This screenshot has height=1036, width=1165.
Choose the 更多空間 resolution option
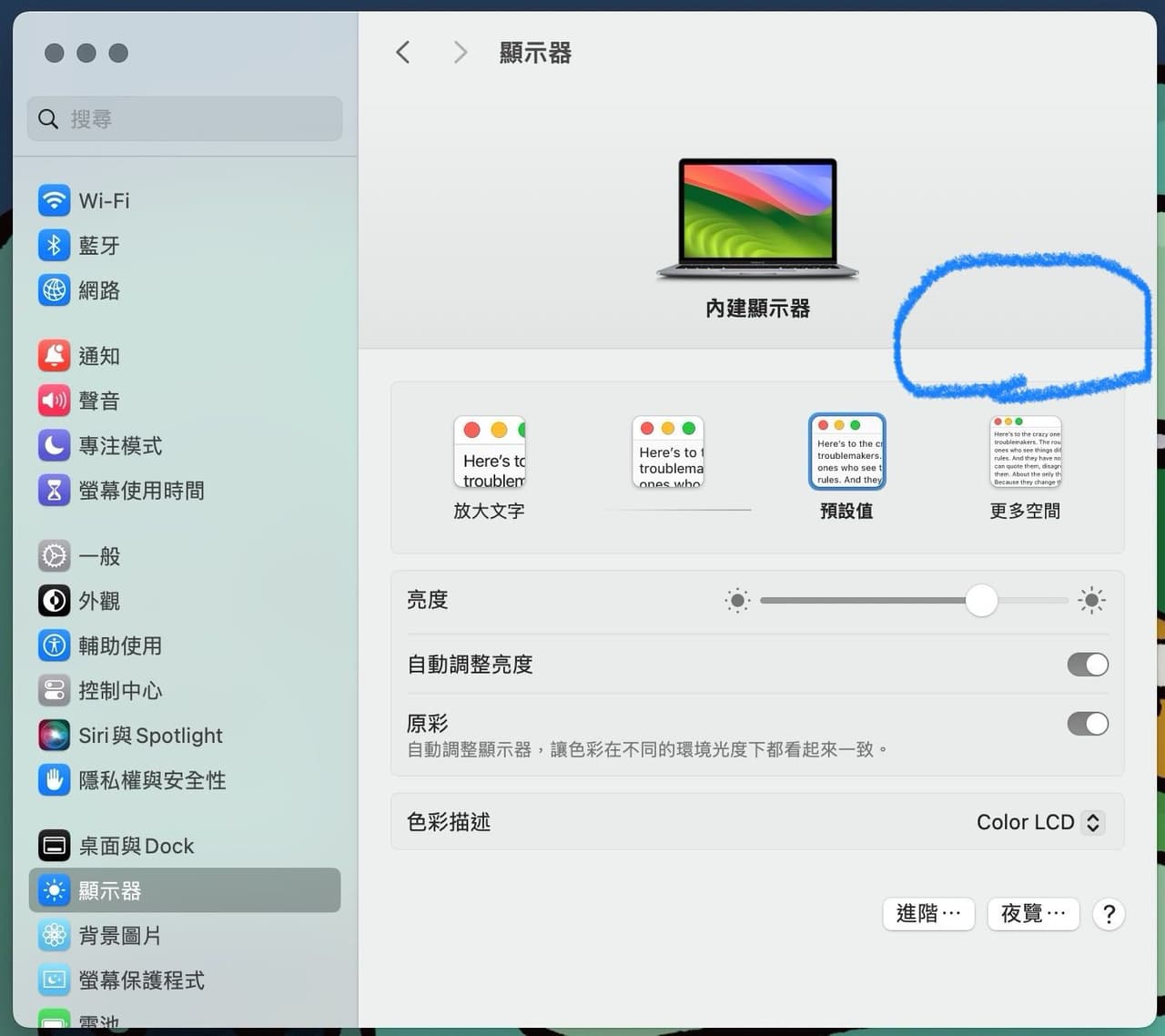click(x=1025, y=451)
